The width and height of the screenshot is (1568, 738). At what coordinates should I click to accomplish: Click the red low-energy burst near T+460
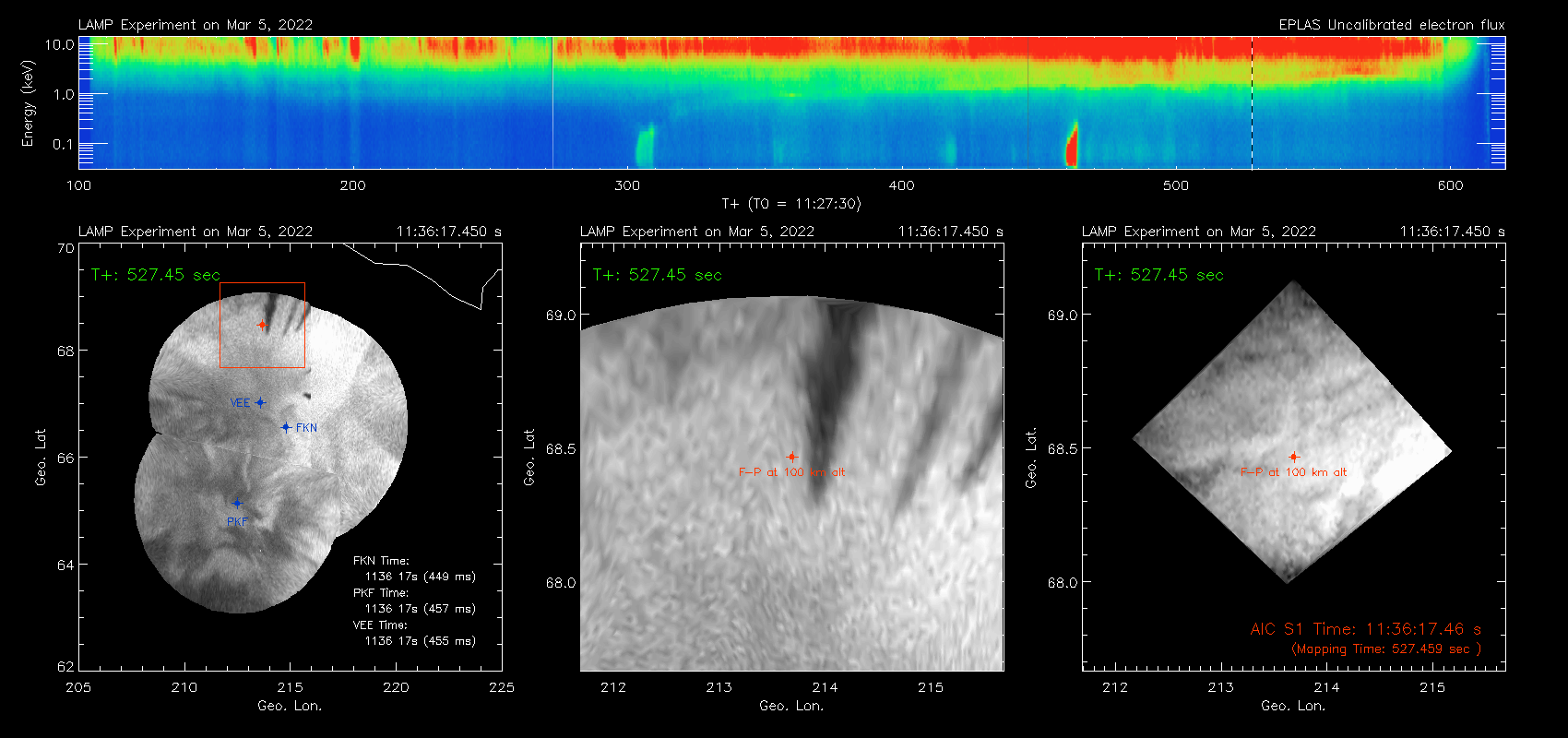(1072, 146)
